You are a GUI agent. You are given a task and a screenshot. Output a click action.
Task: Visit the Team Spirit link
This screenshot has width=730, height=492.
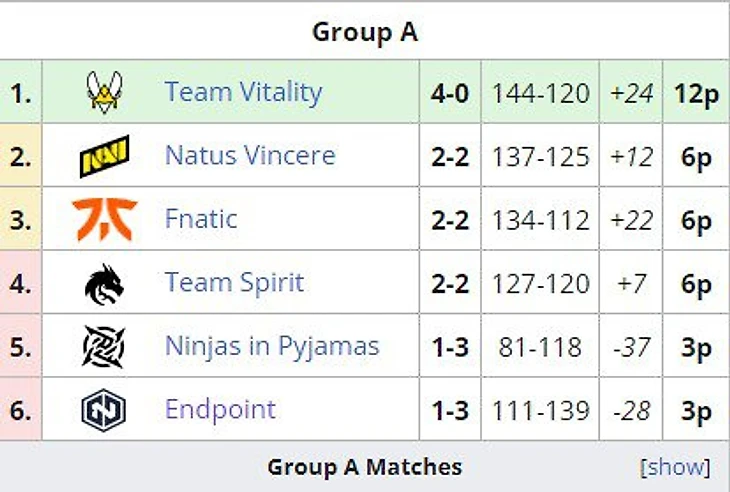tap(234, 283)
